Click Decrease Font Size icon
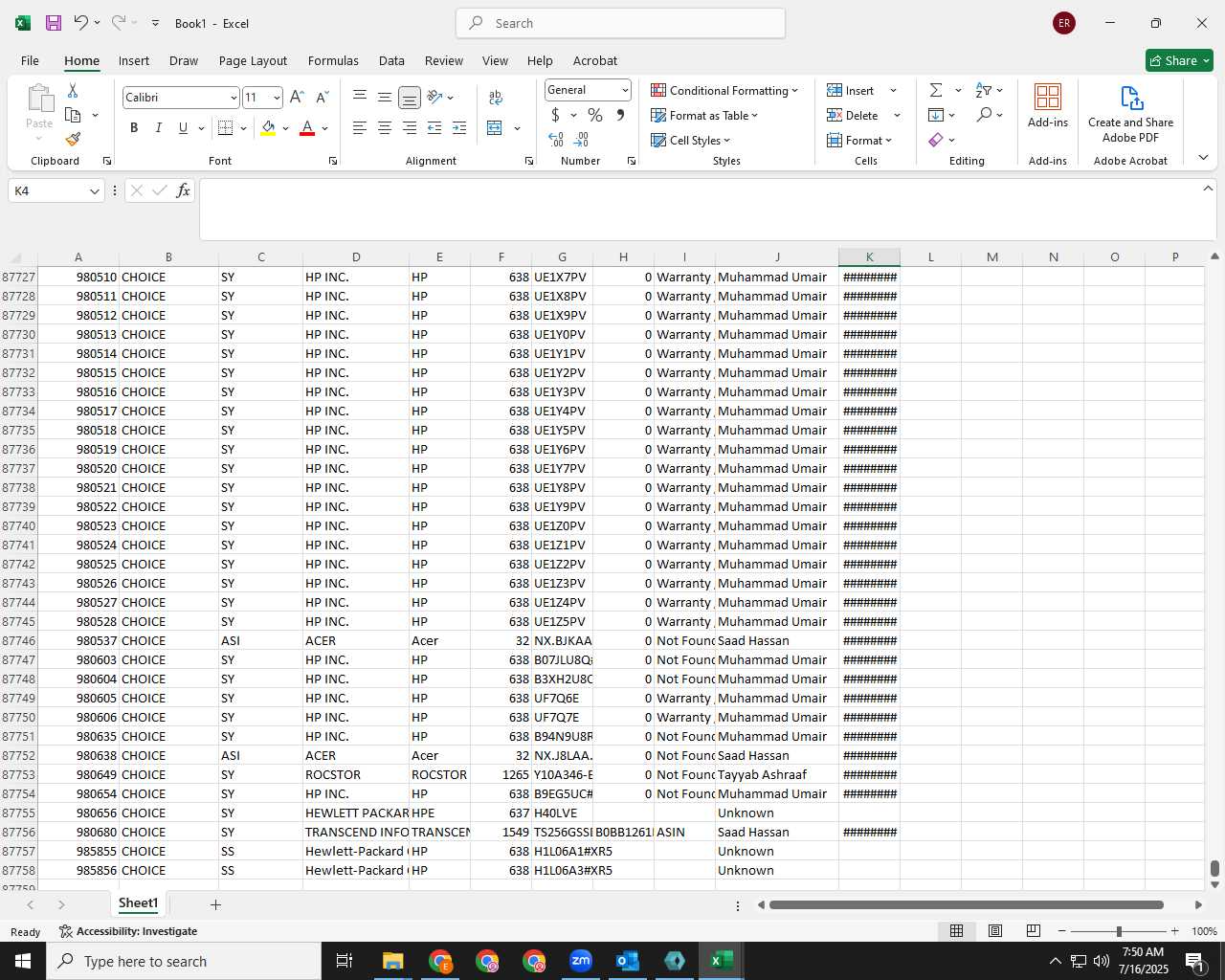 click(323, 98)
